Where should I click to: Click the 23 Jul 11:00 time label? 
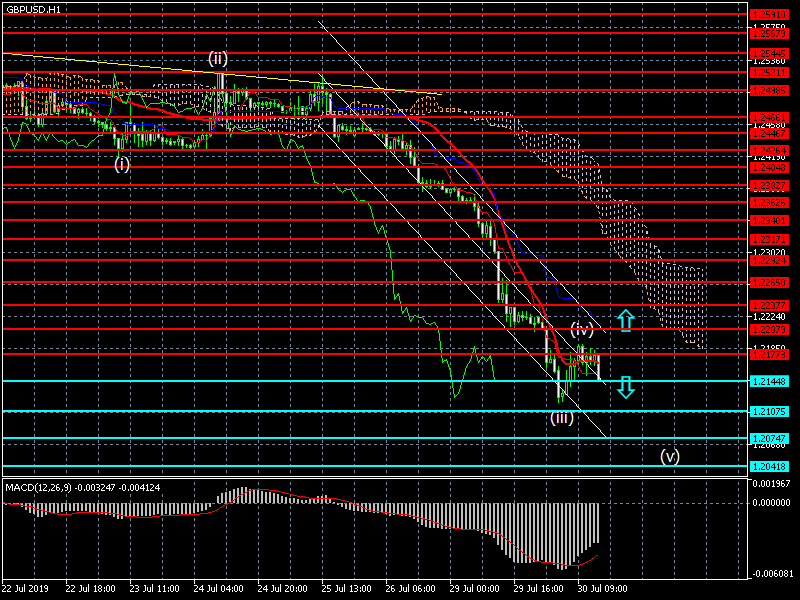[x=155, y=589]
